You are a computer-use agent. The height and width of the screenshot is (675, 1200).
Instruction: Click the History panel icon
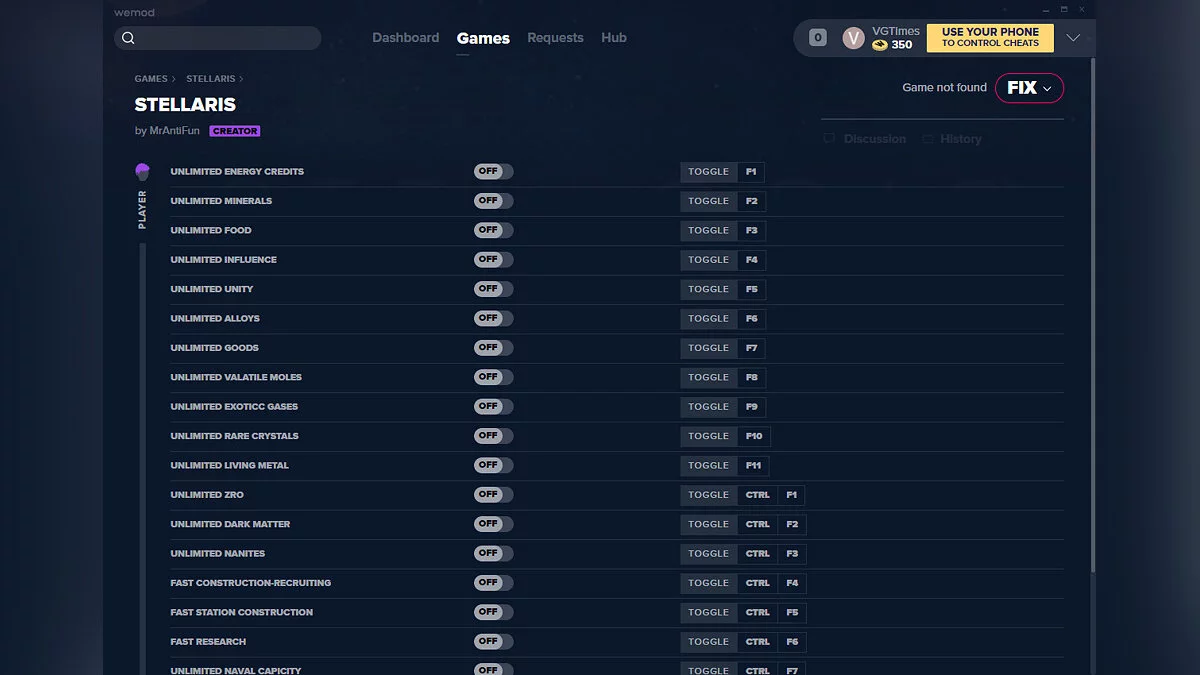[x=928, y=139]
